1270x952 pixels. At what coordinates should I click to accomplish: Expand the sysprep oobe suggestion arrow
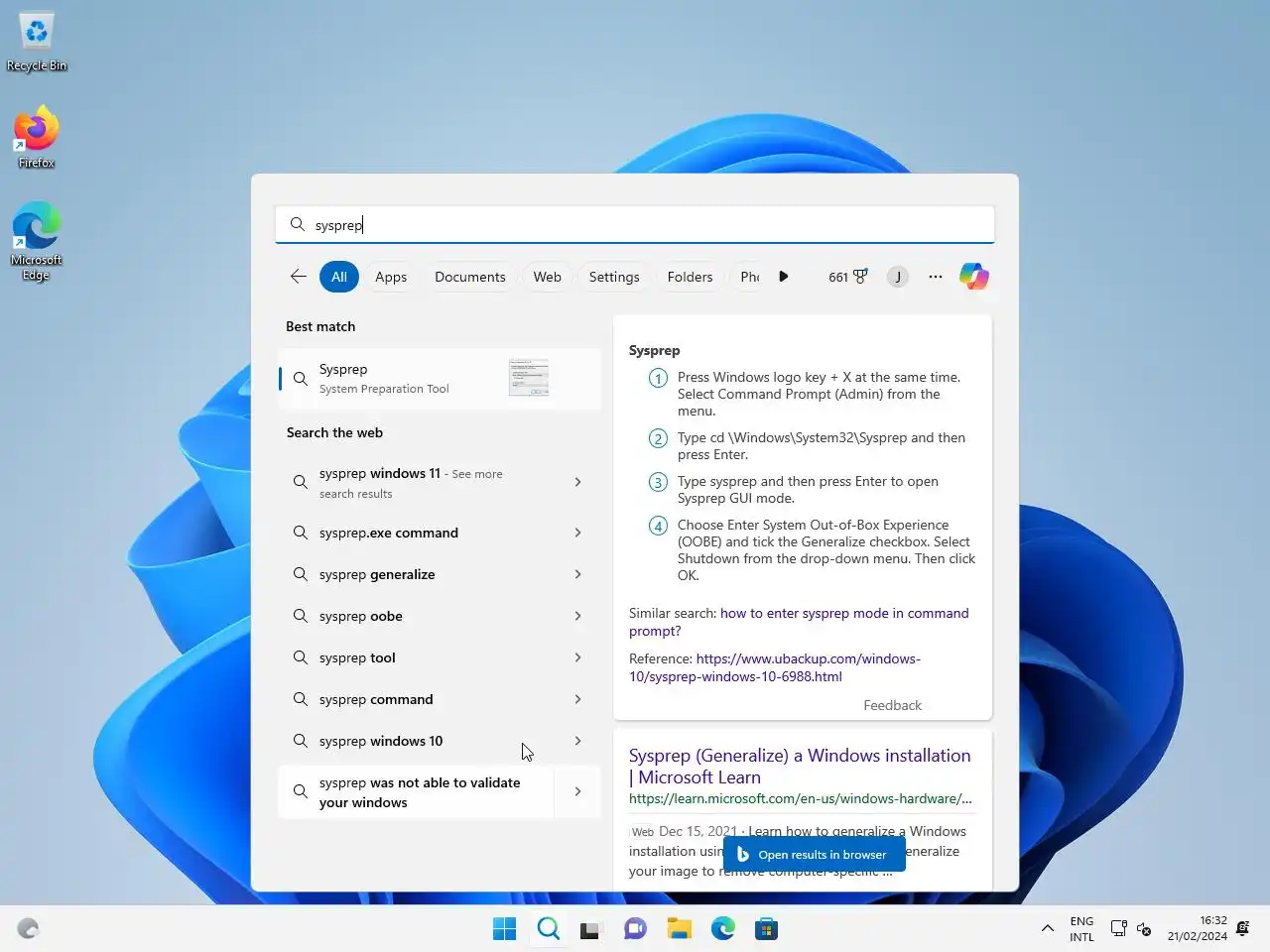(577, 616)
